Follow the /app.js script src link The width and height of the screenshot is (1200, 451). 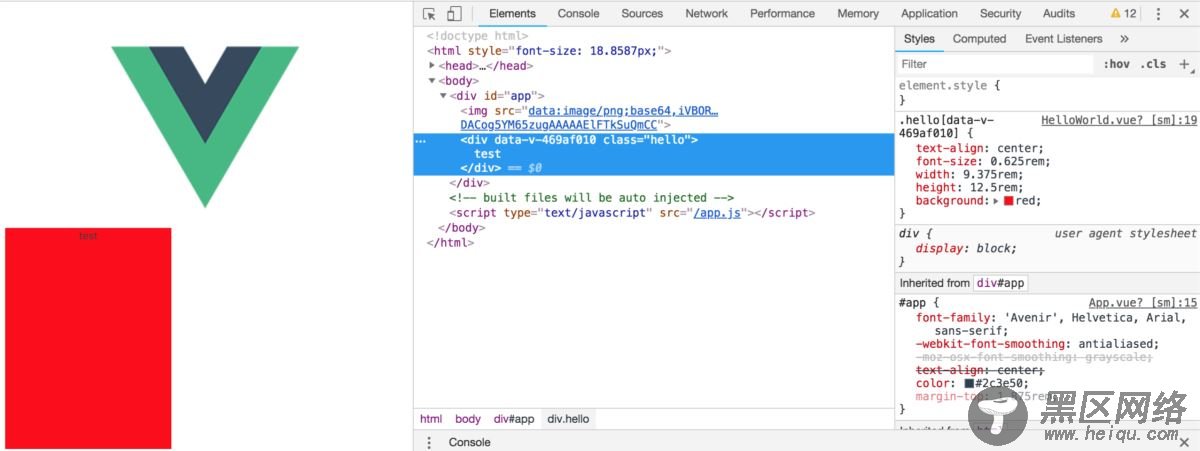[716, 213]
